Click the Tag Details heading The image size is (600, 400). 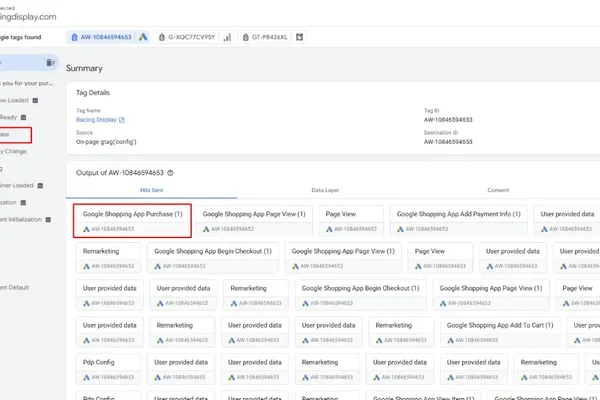[x=93, y=93]
